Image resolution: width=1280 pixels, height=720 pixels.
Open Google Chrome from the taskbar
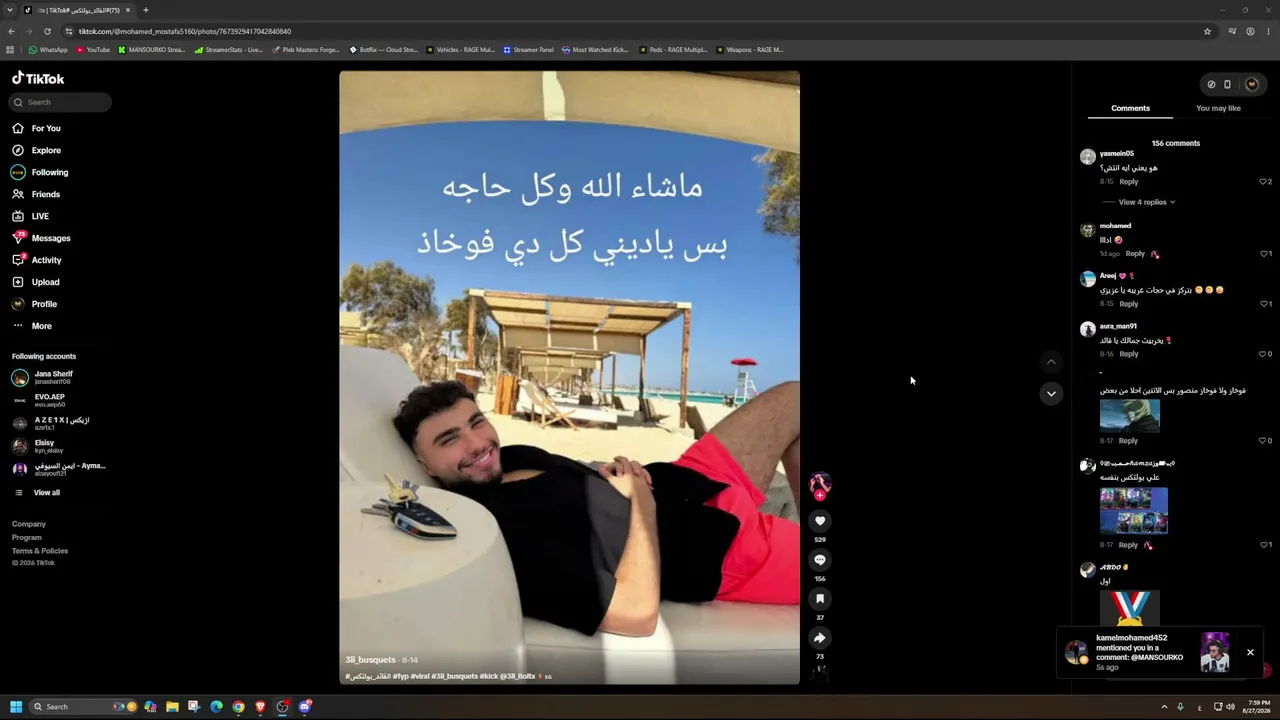point(238,707)
